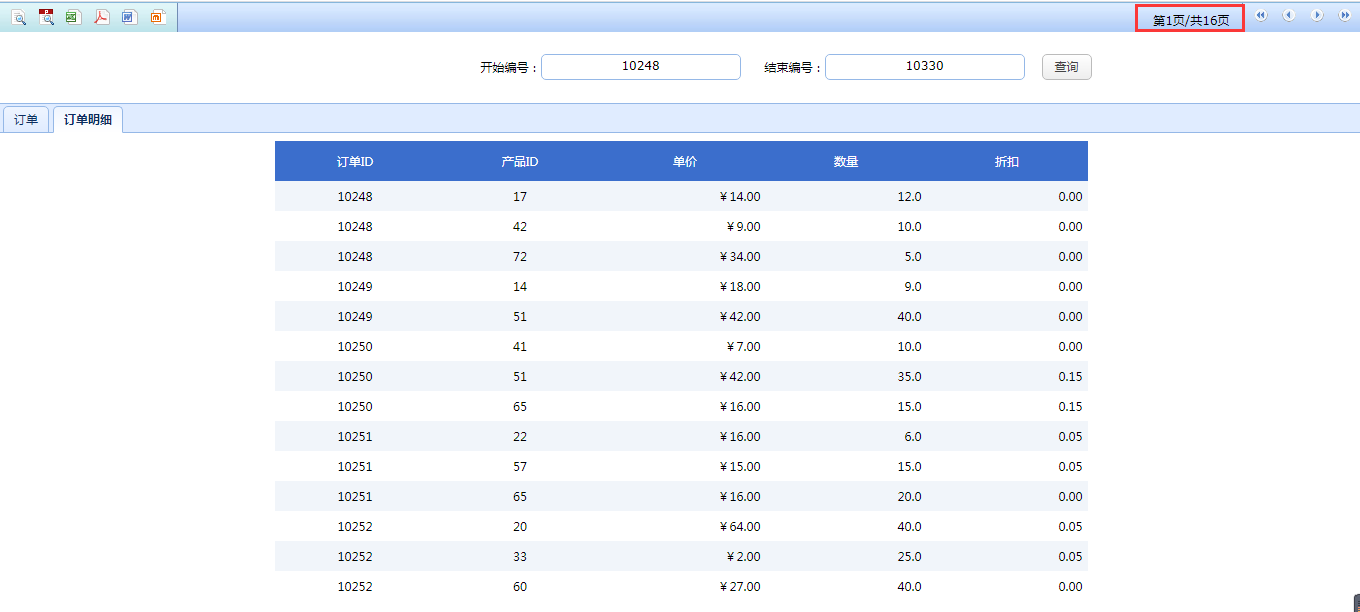Jump to the first page
Image resolution: width=1360 pixels, height=612 pixels.
[1261, 16]
